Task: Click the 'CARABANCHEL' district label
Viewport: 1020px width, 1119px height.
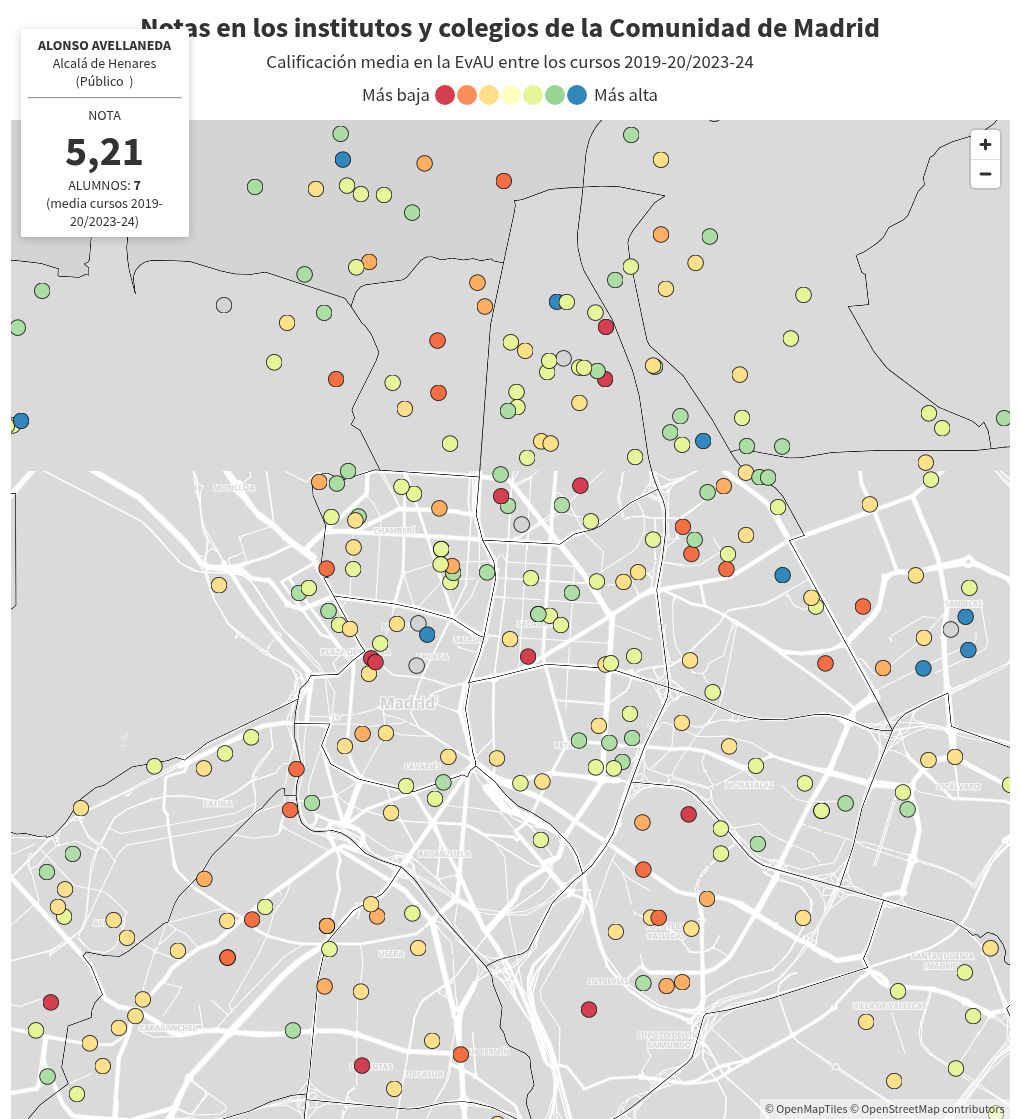Action: coord(168,1028)
